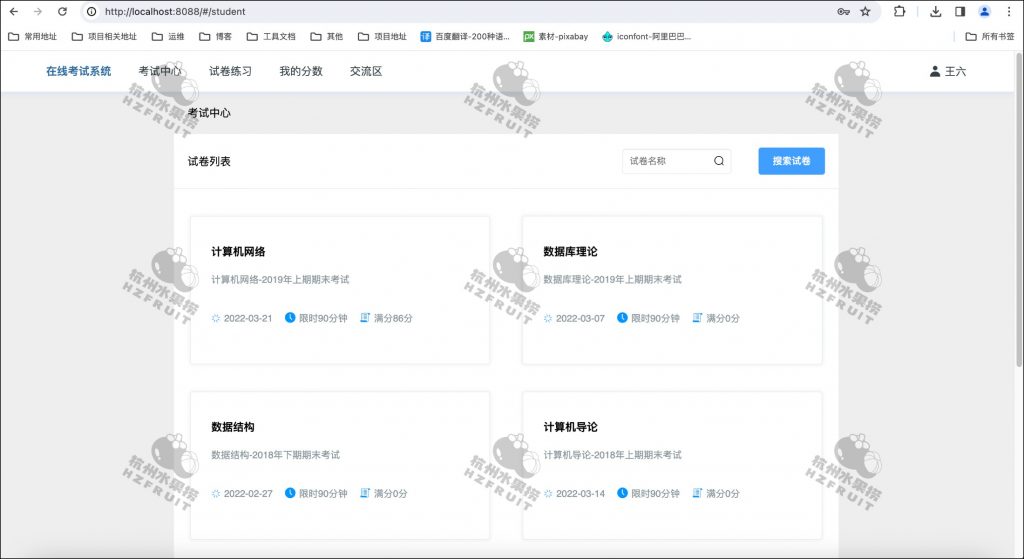Open the 其他 bookmark folder
This screenshot has width=1024, height=559.
(327, 37)
